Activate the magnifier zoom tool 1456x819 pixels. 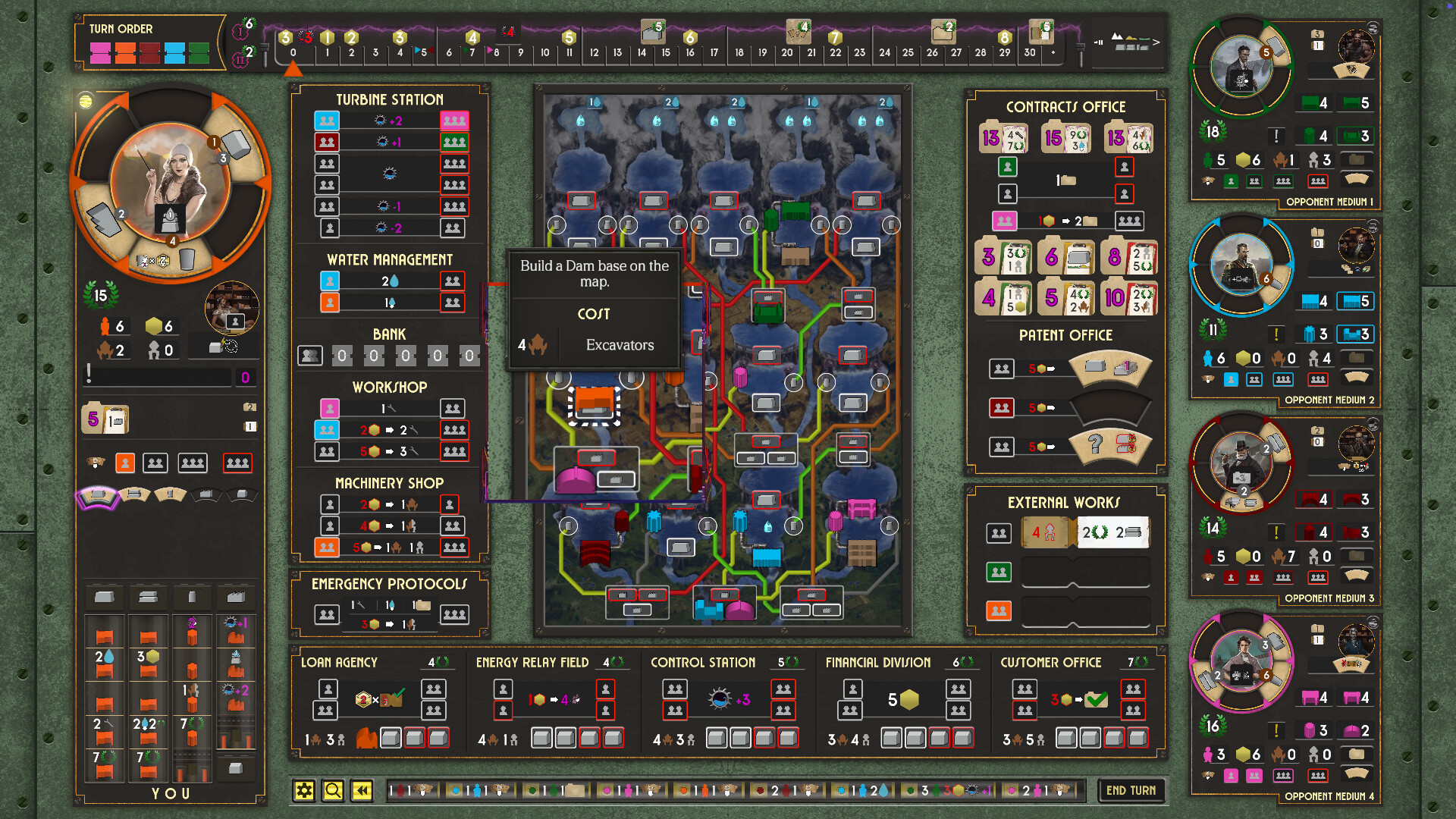pyautogui.click(x=334, y=789)
